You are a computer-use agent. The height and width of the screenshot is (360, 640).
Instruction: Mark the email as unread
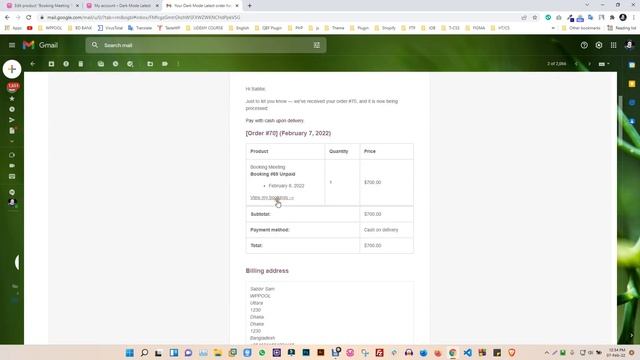100,64
